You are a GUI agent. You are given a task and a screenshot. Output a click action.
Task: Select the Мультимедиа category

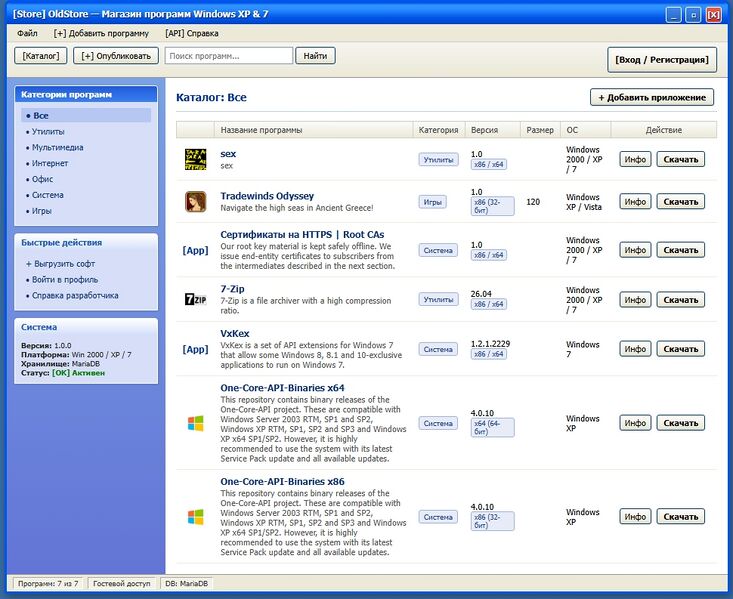coord(57,147)
